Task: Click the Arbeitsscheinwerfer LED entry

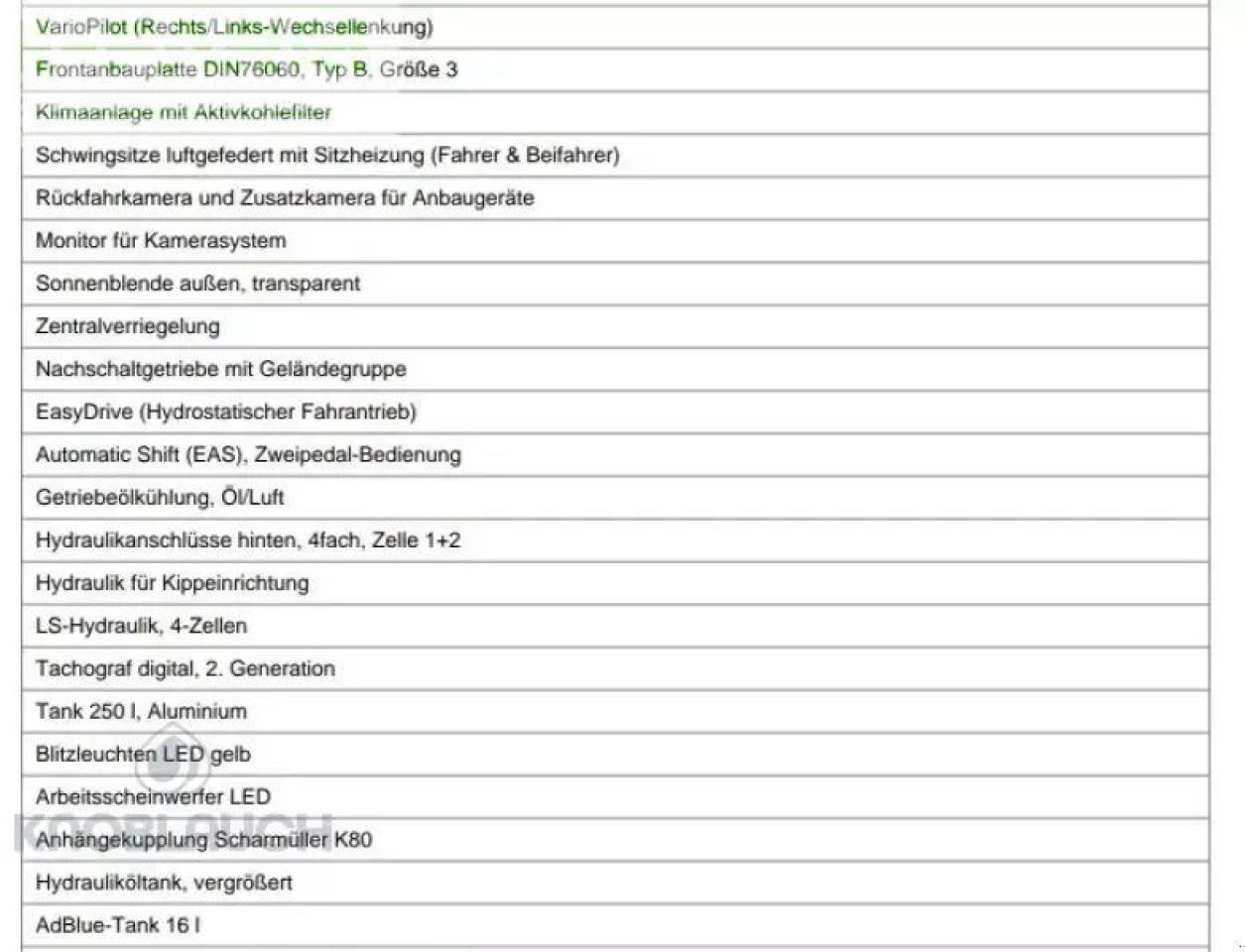Action: 153,796
